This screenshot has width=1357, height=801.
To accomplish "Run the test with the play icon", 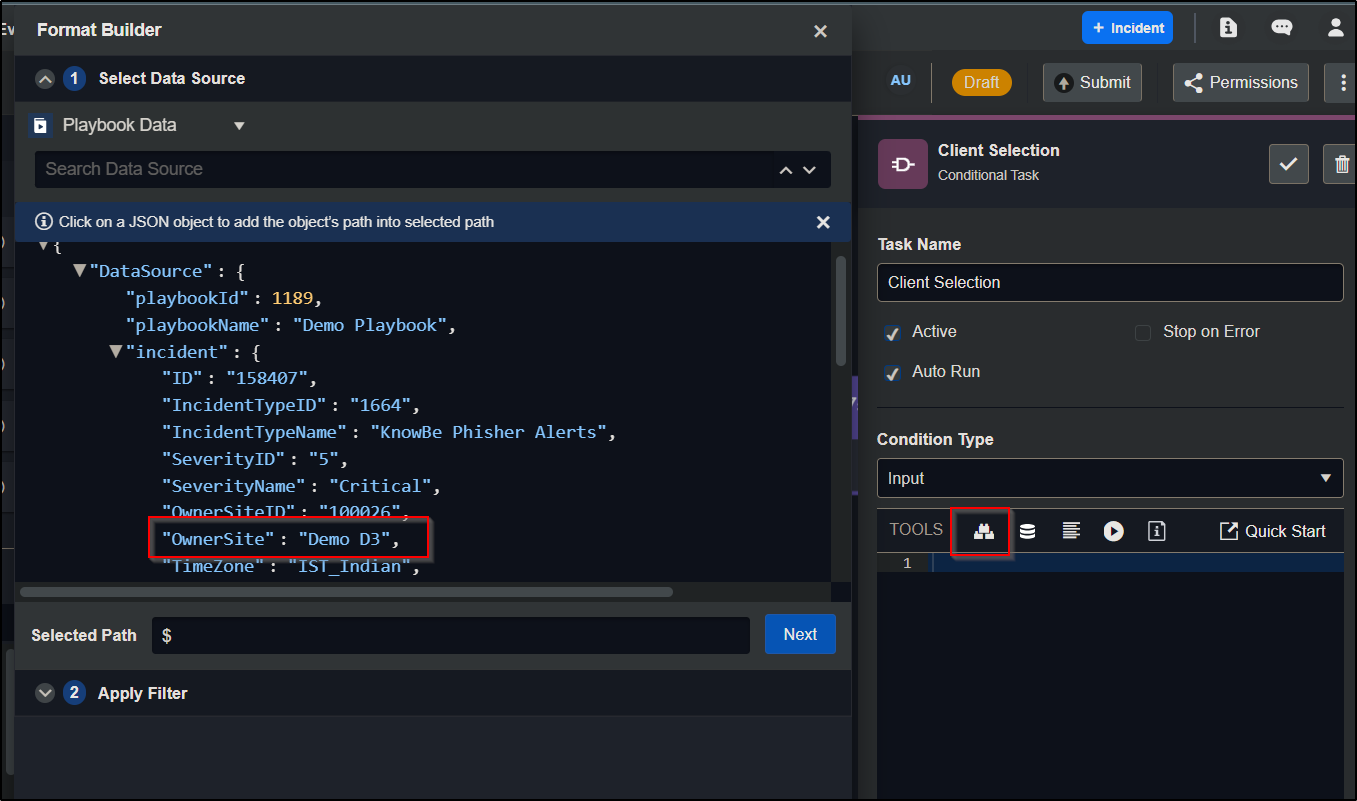I will [1114, 531].
